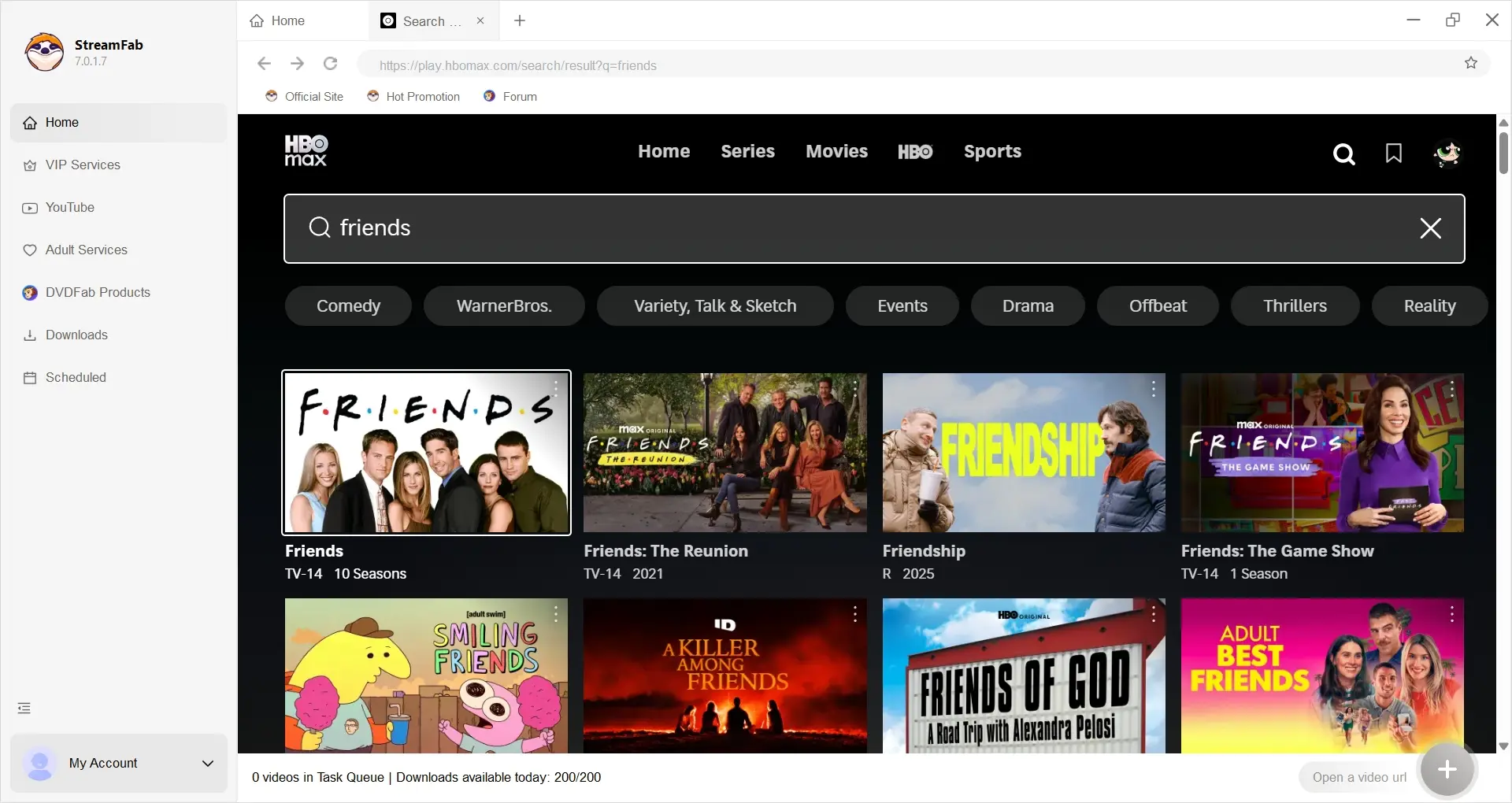Filter results by Variety, Talk & Sketch
The image size is (1512, 803).
[715, 305]
